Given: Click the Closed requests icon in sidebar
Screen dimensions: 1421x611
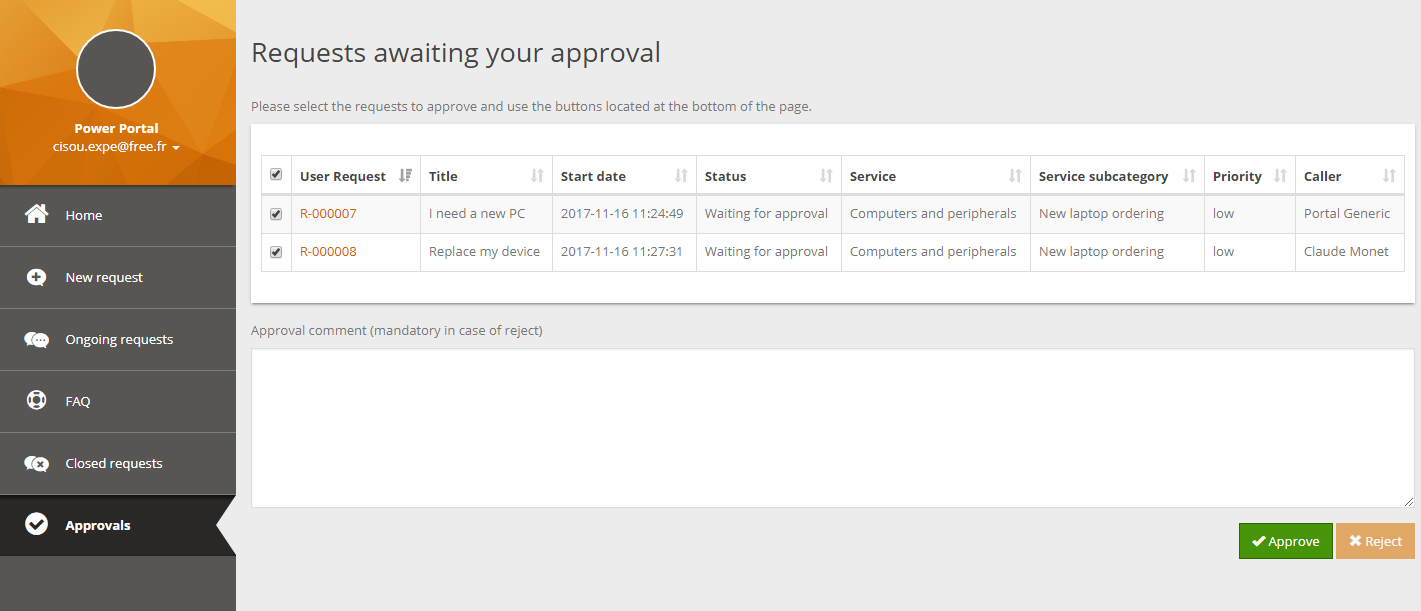Looking at the screenshot, I should (x=36, y=464).
